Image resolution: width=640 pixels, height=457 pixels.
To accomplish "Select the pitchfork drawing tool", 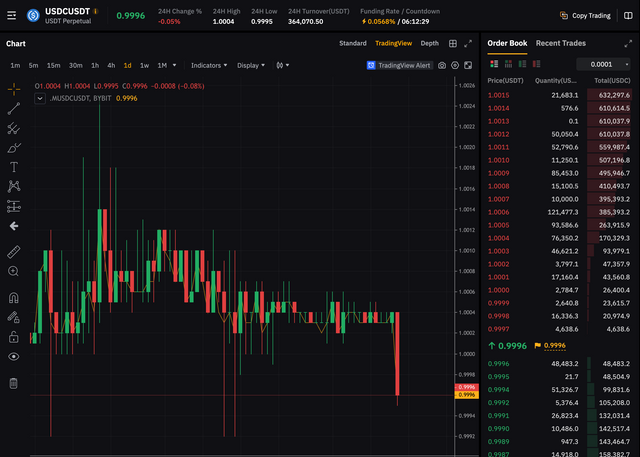I will click(x=13, y=128).
